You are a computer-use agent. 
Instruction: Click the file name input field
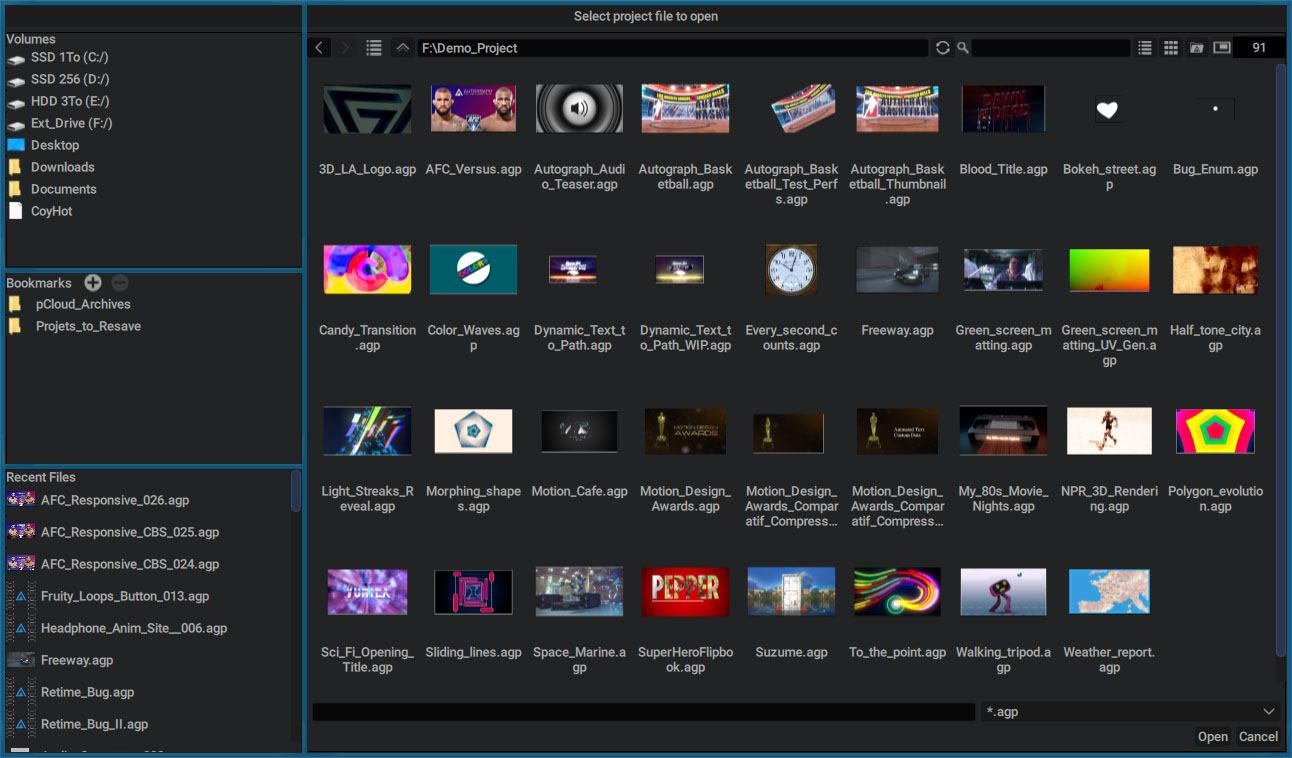(644, 712)
